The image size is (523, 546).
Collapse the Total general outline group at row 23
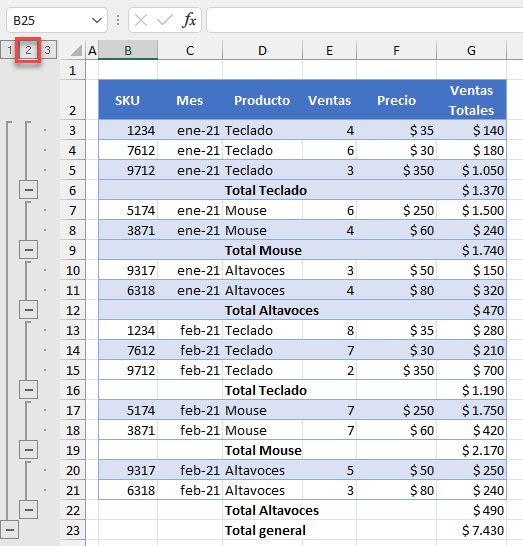[10, 530]
